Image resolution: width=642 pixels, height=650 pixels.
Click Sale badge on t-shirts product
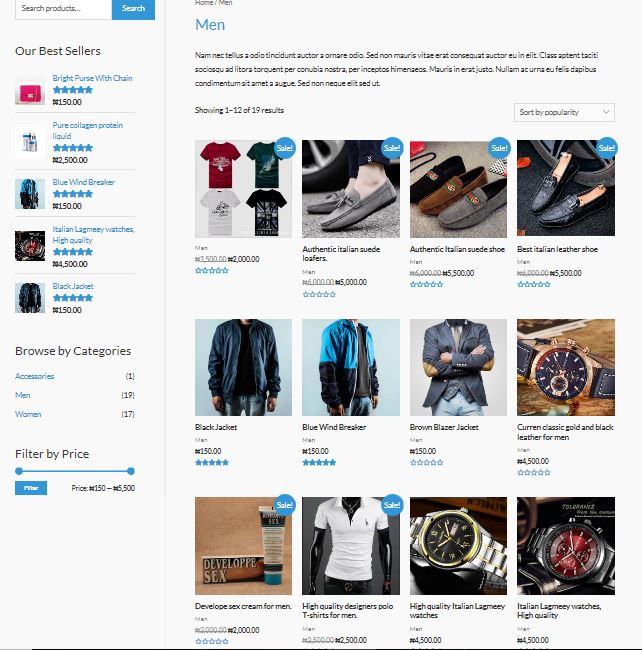pos(285,148)
